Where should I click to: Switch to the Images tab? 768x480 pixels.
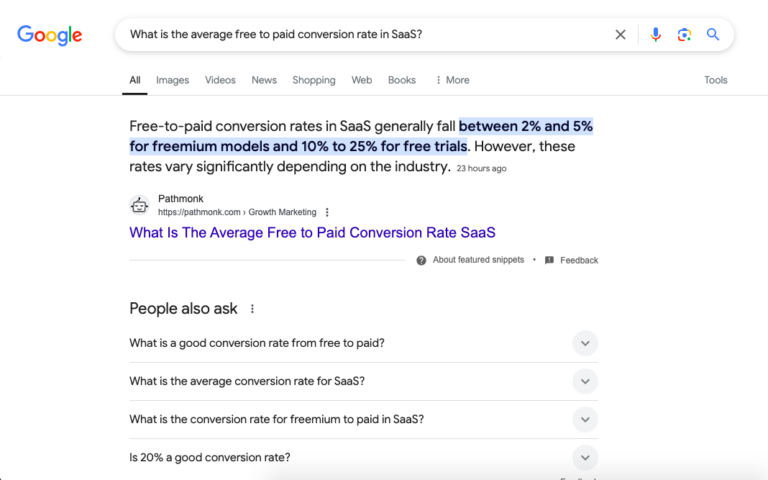172,80
